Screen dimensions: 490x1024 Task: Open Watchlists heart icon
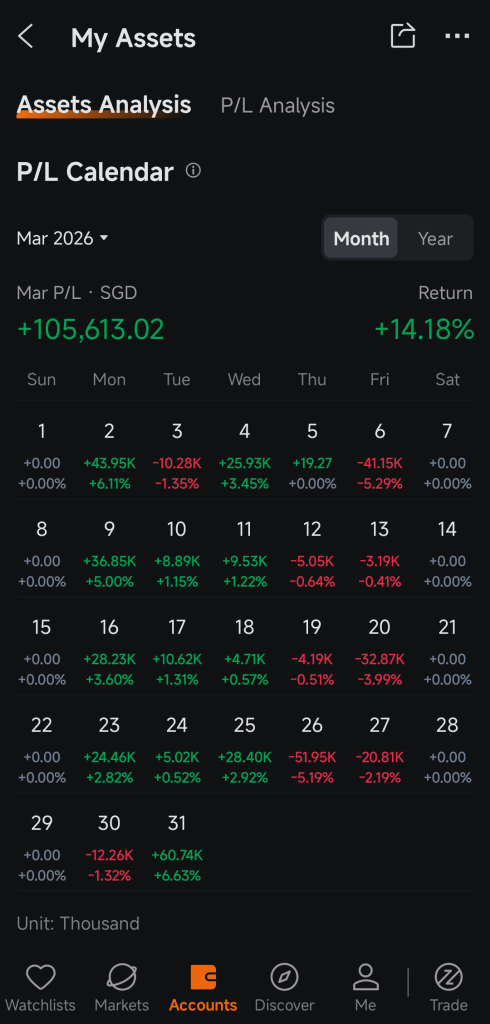(41, 978)
